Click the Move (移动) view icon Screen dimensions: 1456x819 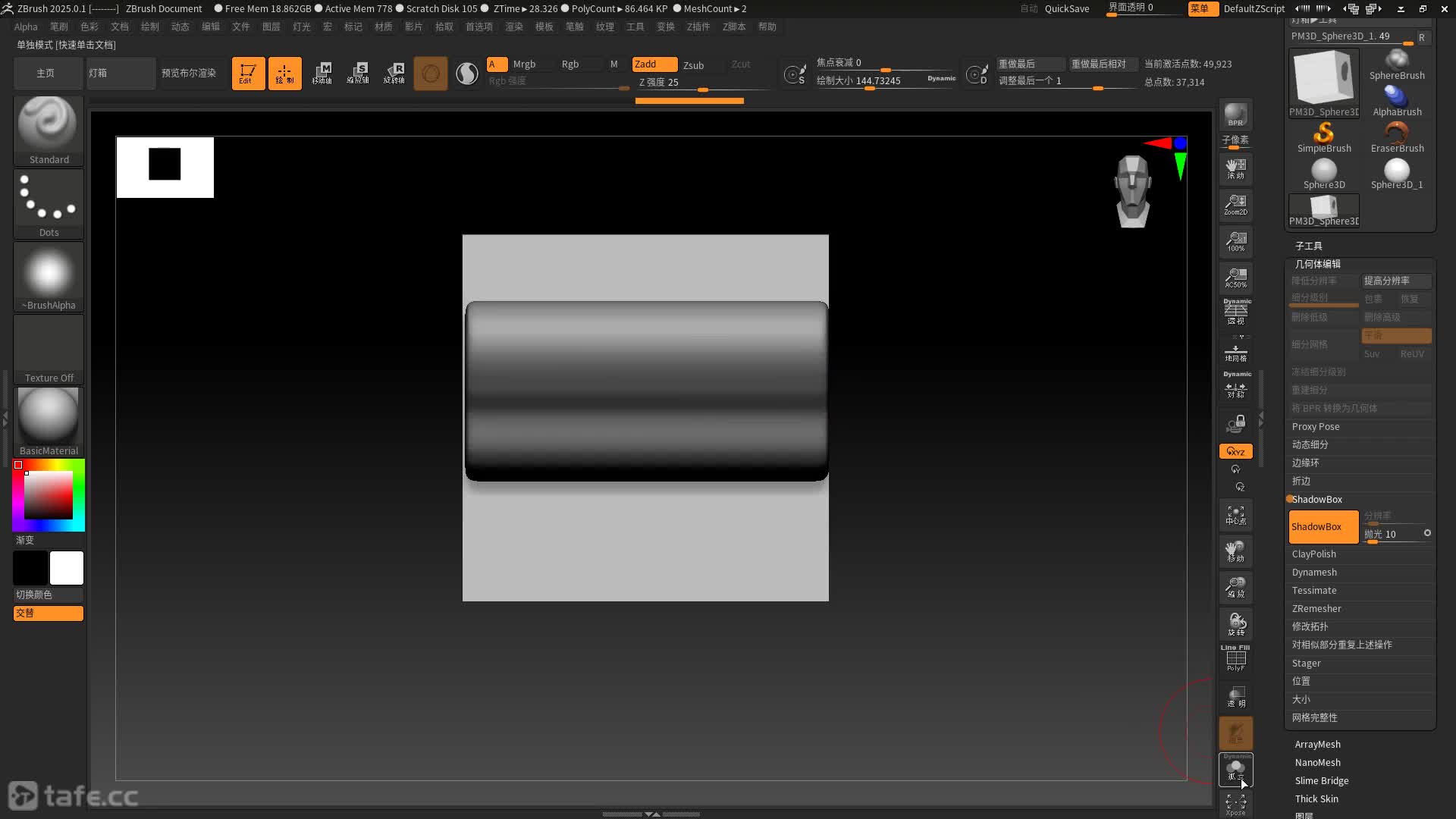coord(1235,552)
